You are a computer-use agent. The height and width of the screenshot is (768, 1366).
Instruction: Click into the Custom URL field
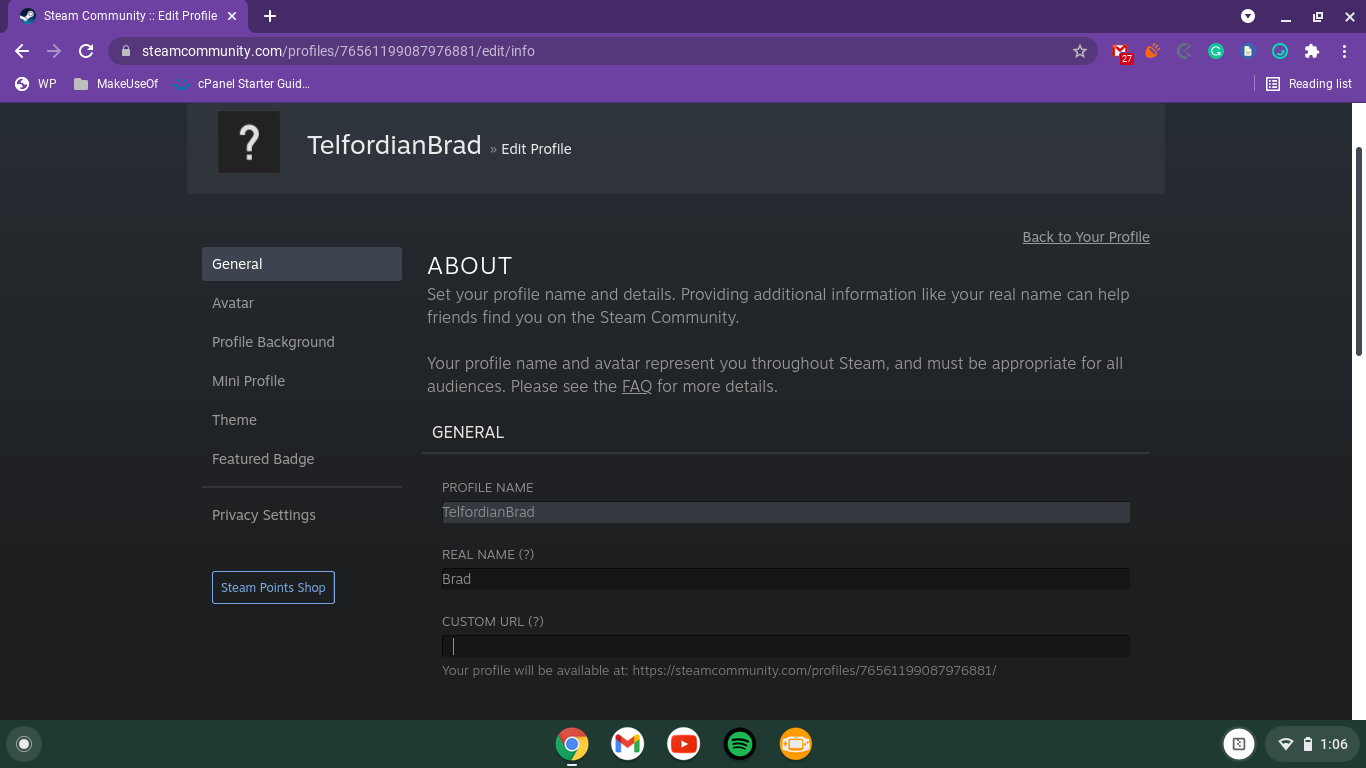(x=785, y=646)
